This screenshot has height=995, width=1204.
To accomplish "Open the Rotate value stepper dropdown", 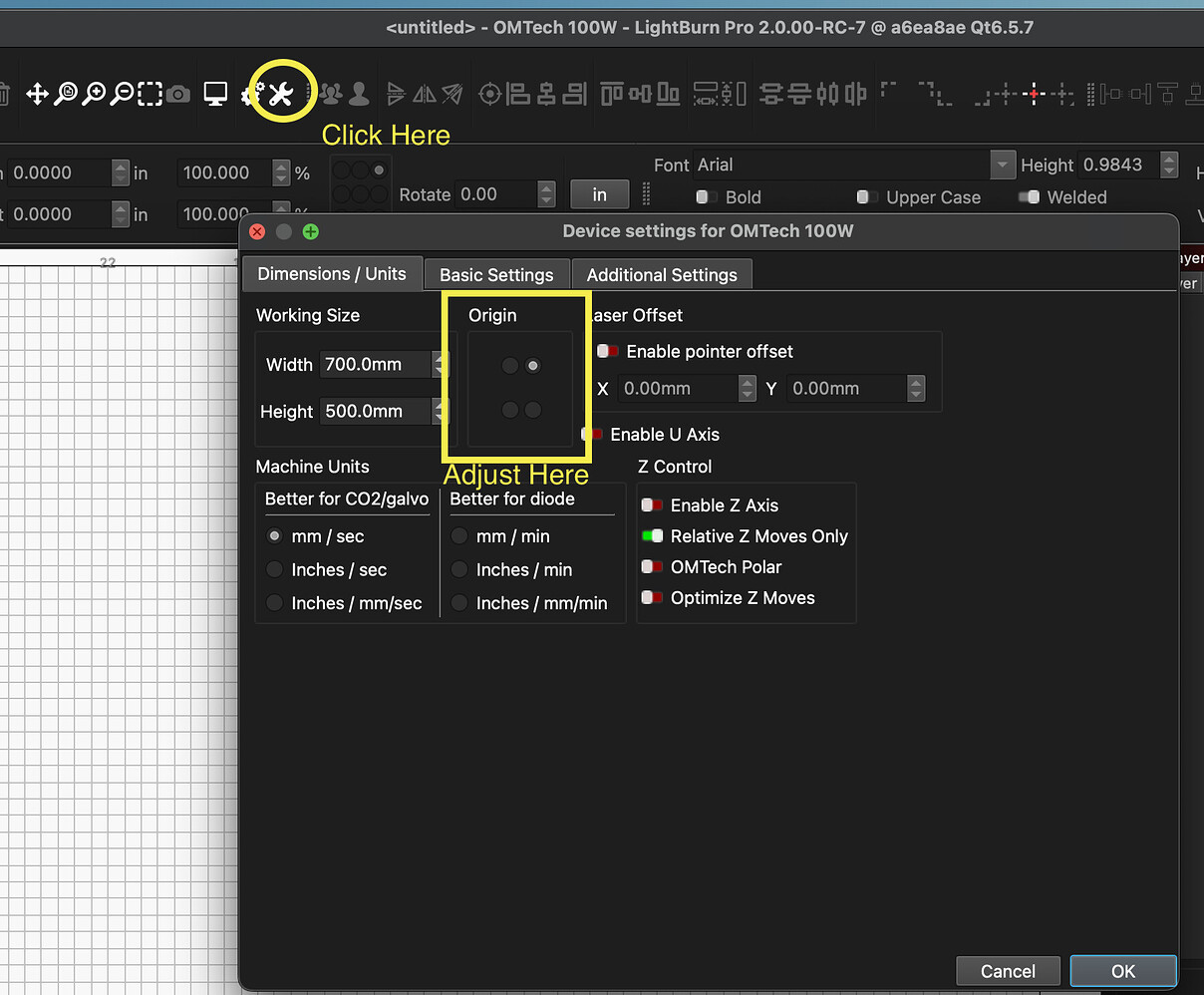I will 546,194.
